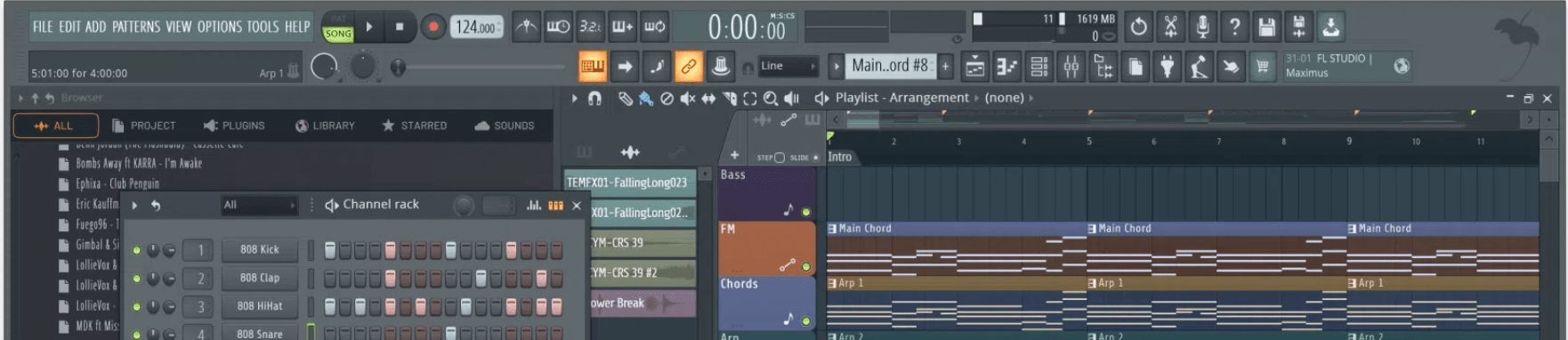Screen dimensions: 1568x340
Task: Open the Mixer view icon
Action: pos(1071,66)
